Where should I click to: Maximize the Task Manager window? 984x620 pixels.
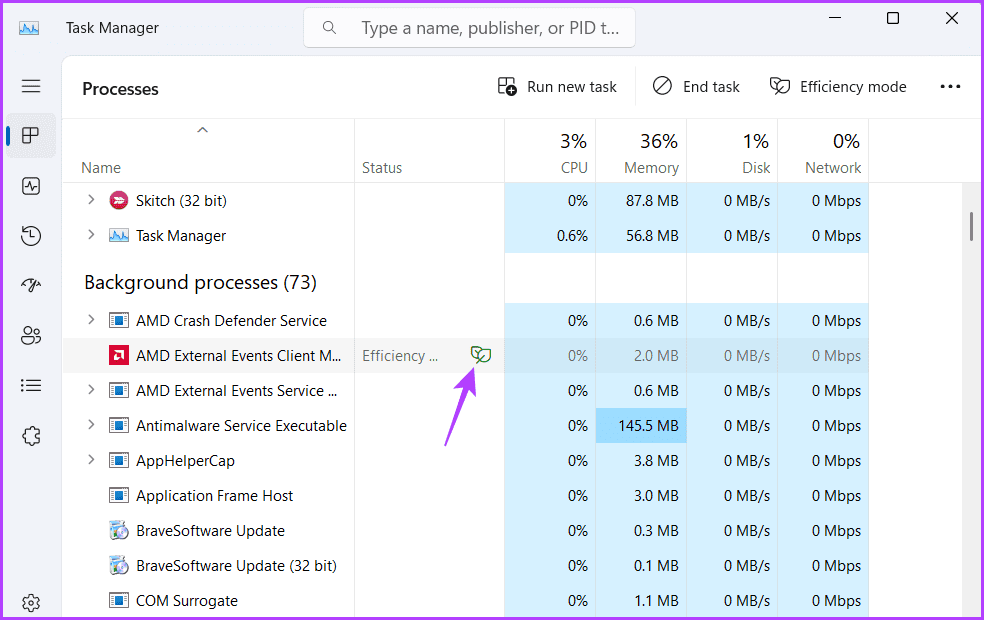coord(893,18)
